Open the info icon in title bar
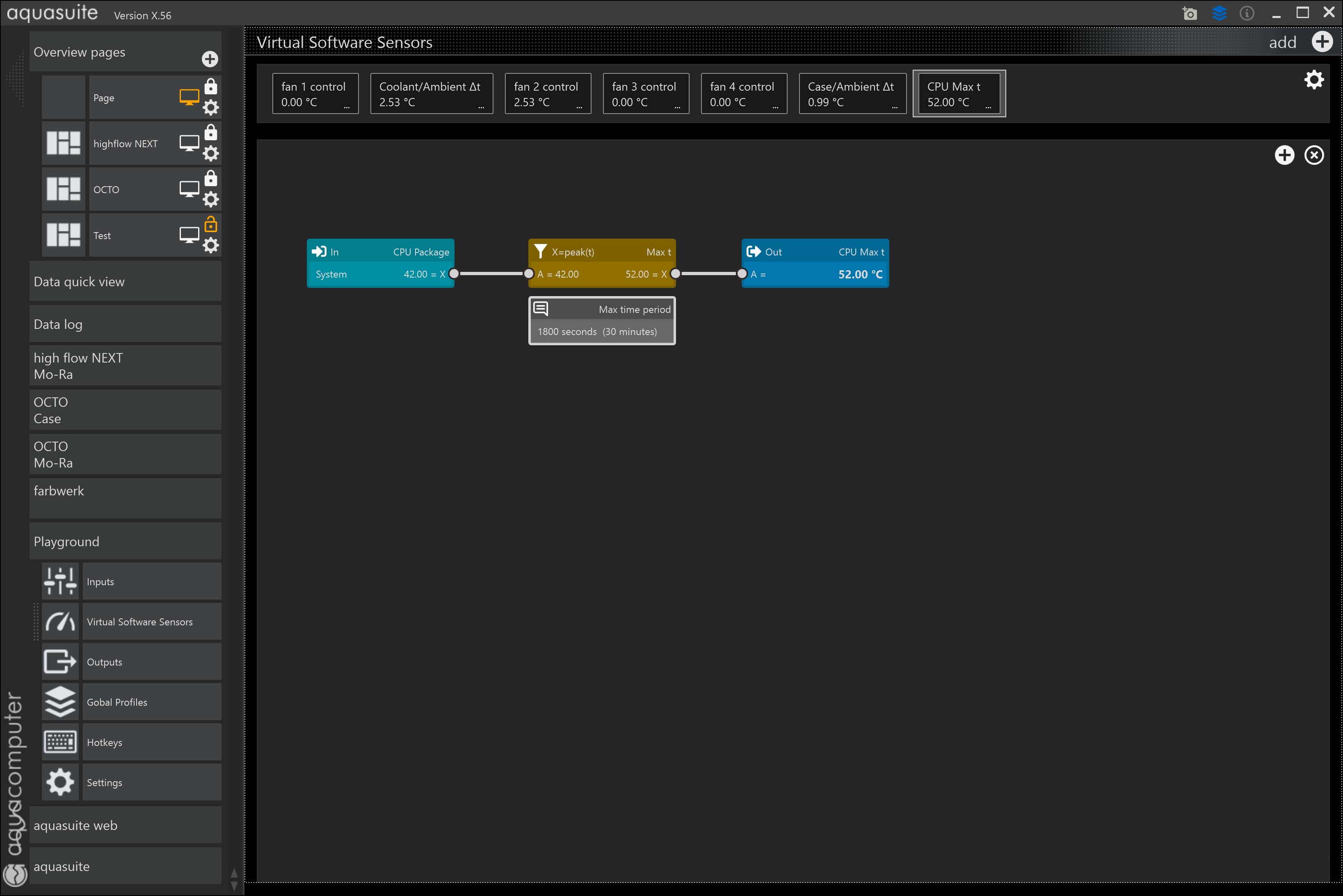Image resolution: width=1343 pixels, height=896 pixels. click(1247, 13)
